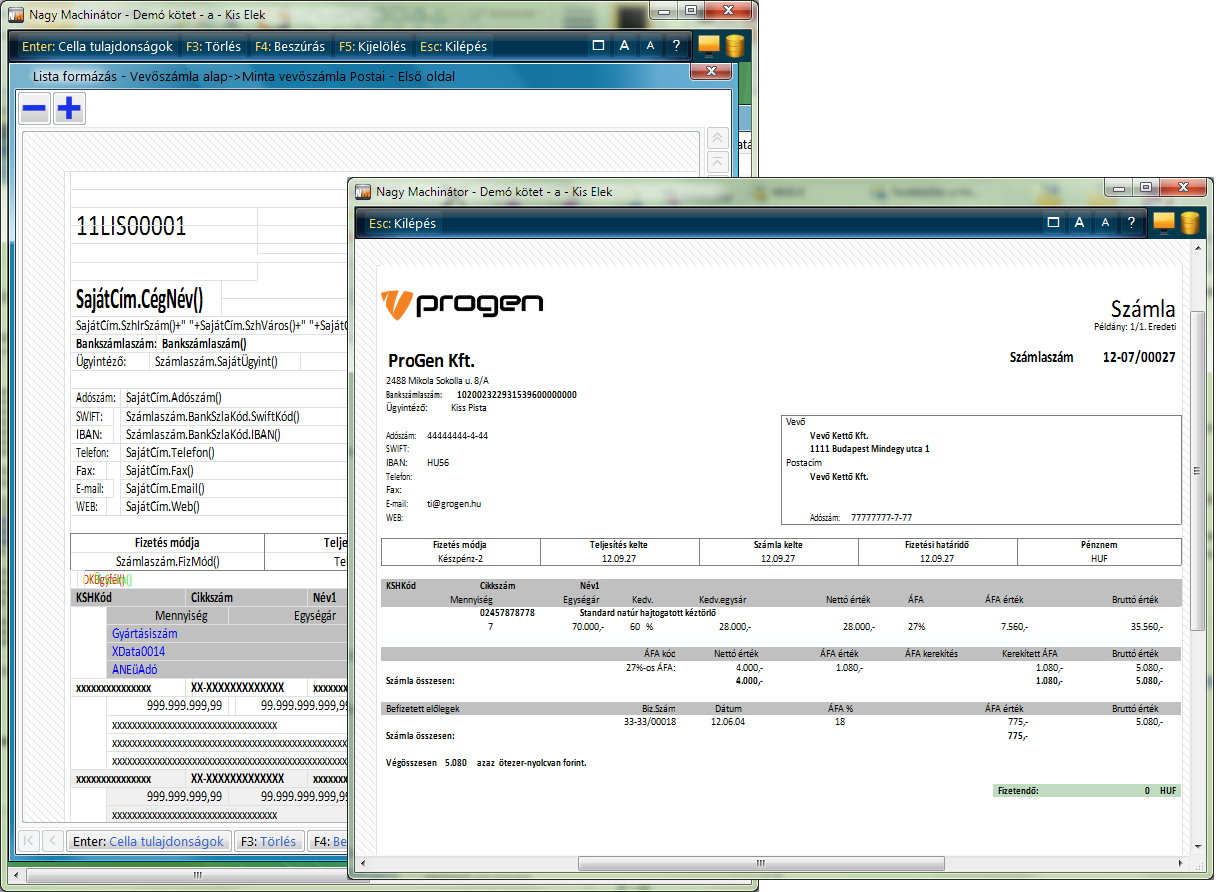Click Nagy Machinátor app icon in front title bar

(x=364, y=192)
